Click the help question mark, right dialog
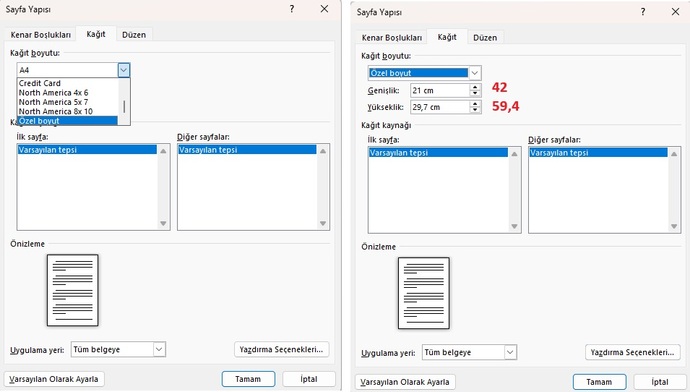690x392 pixels. pos(643,12)
